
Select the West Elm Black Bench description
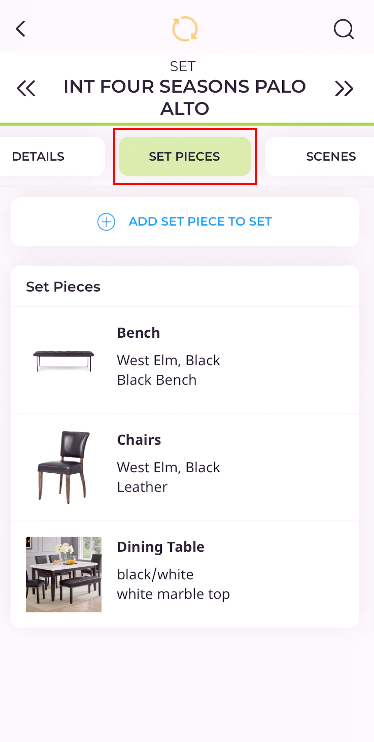pos(169,370)
